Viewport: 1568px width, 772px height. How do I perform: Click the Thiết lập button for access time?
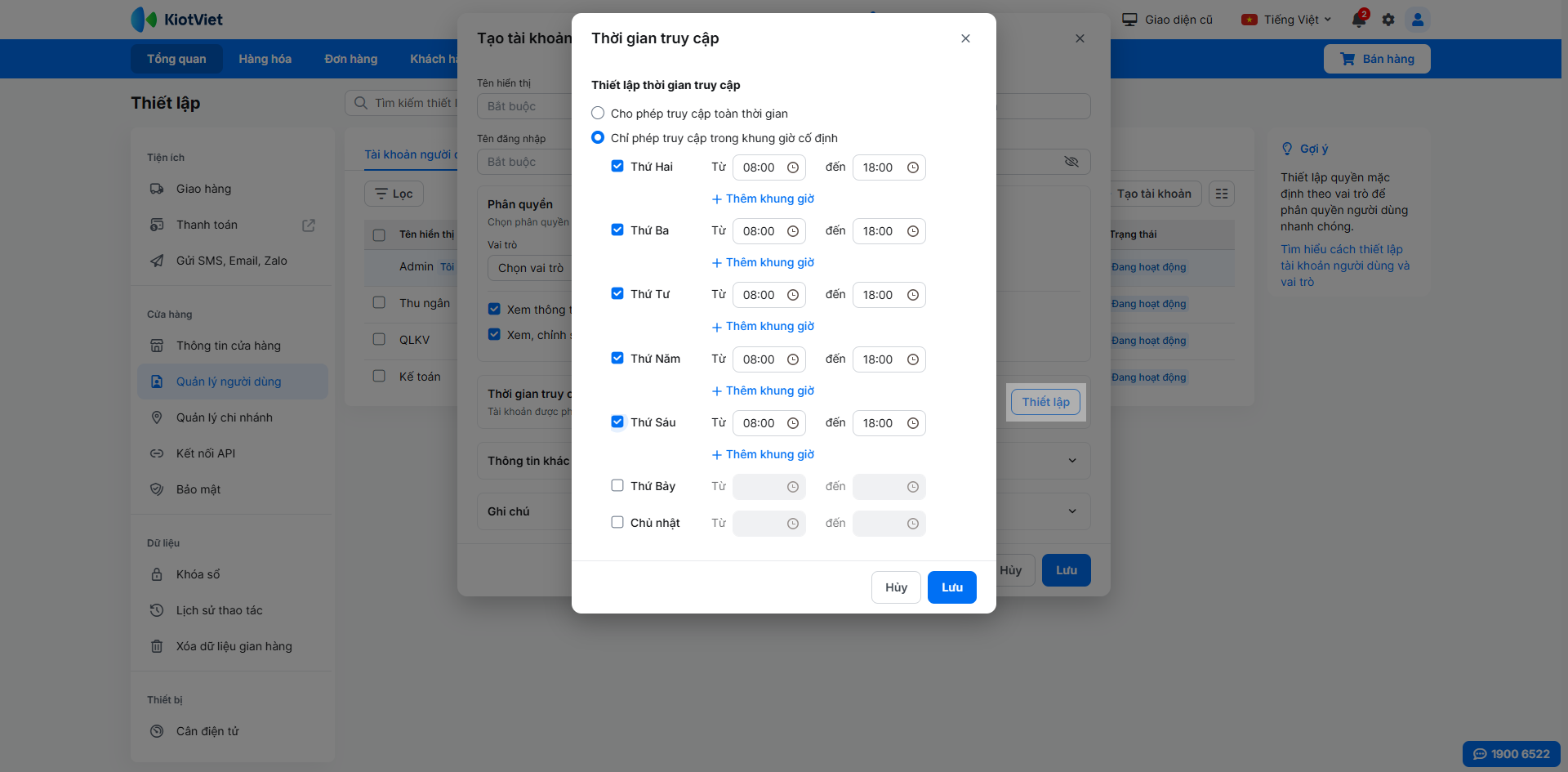(x=1045, y=402)
